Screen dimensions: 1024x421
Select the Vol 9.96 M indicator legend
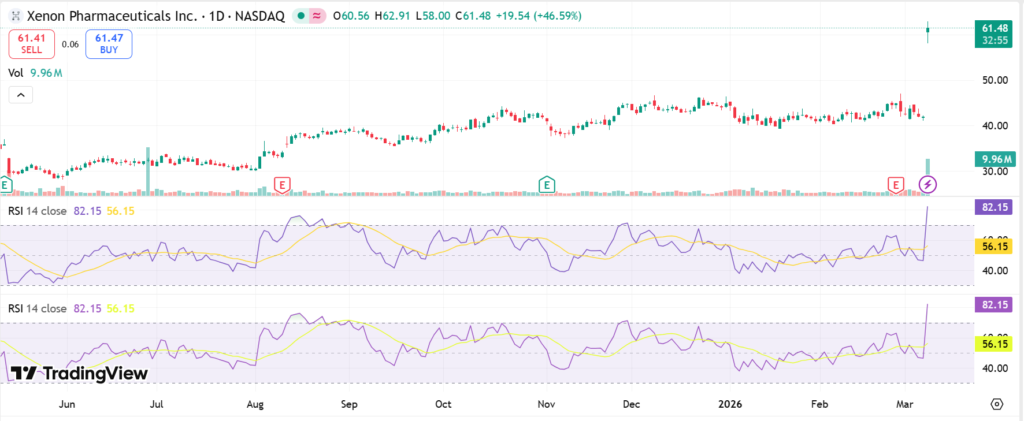pos(36,73)
